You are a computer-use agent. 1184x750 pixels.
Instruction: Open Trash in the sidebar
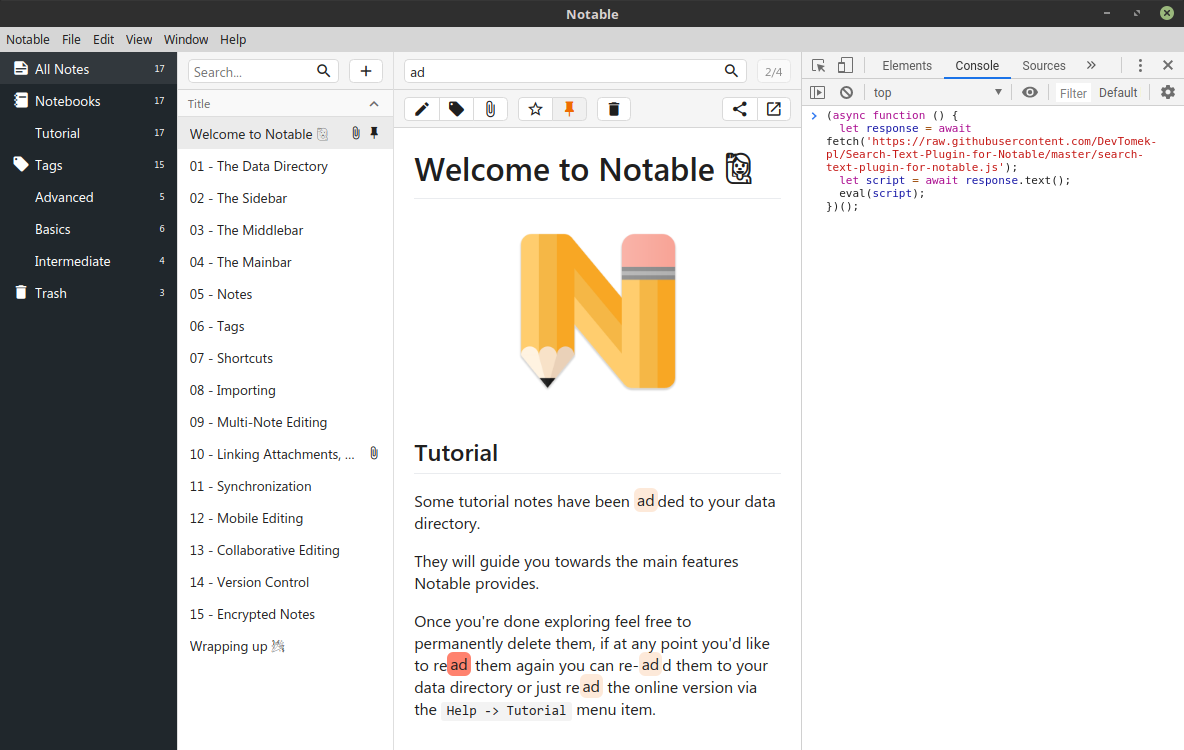(88, 293)
